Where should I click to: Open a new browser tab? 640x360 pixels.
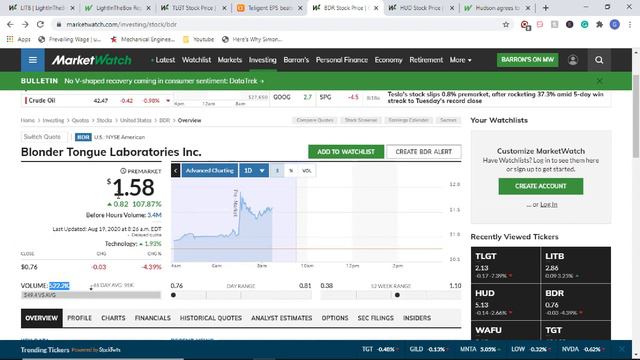pos(545,8)
